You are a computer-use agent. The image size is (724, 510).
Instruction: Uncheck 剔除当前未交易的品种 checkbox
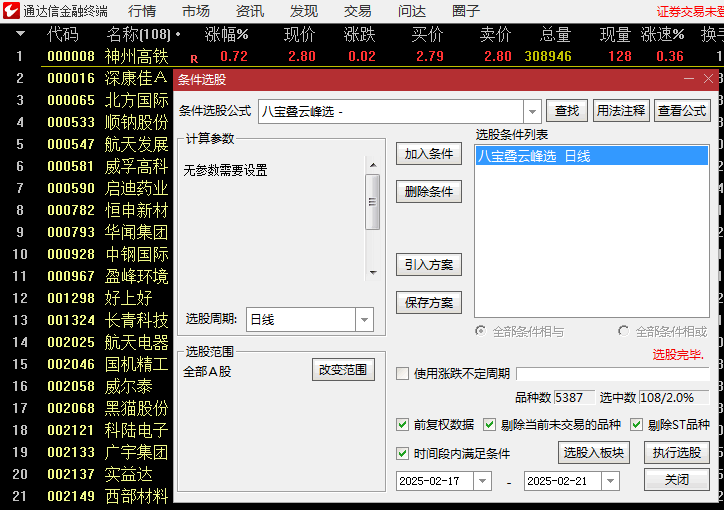(x=489, y=425)
